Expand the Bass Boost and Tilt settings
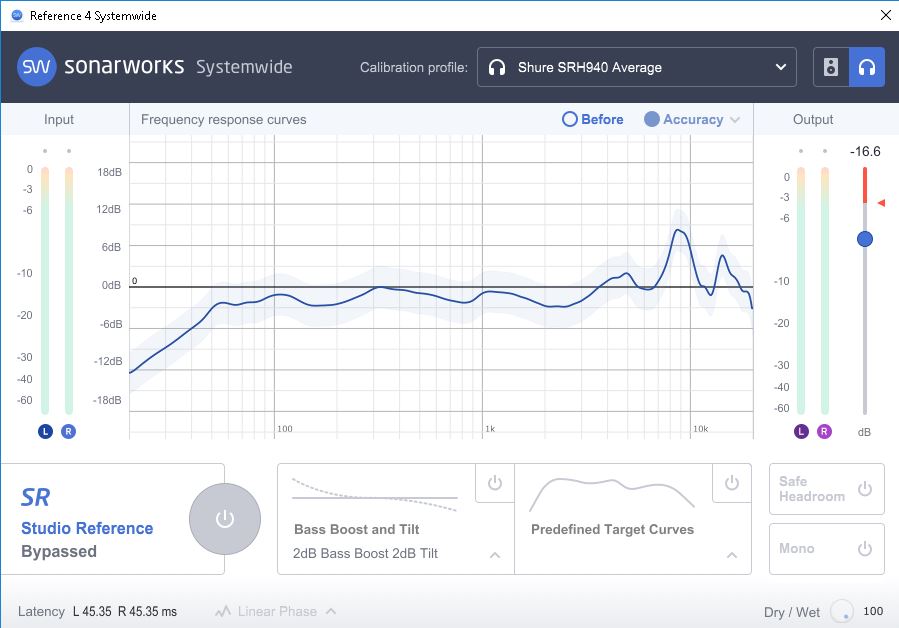The height and width of the screenshot is (628, 899). click(x=495, y=555)
